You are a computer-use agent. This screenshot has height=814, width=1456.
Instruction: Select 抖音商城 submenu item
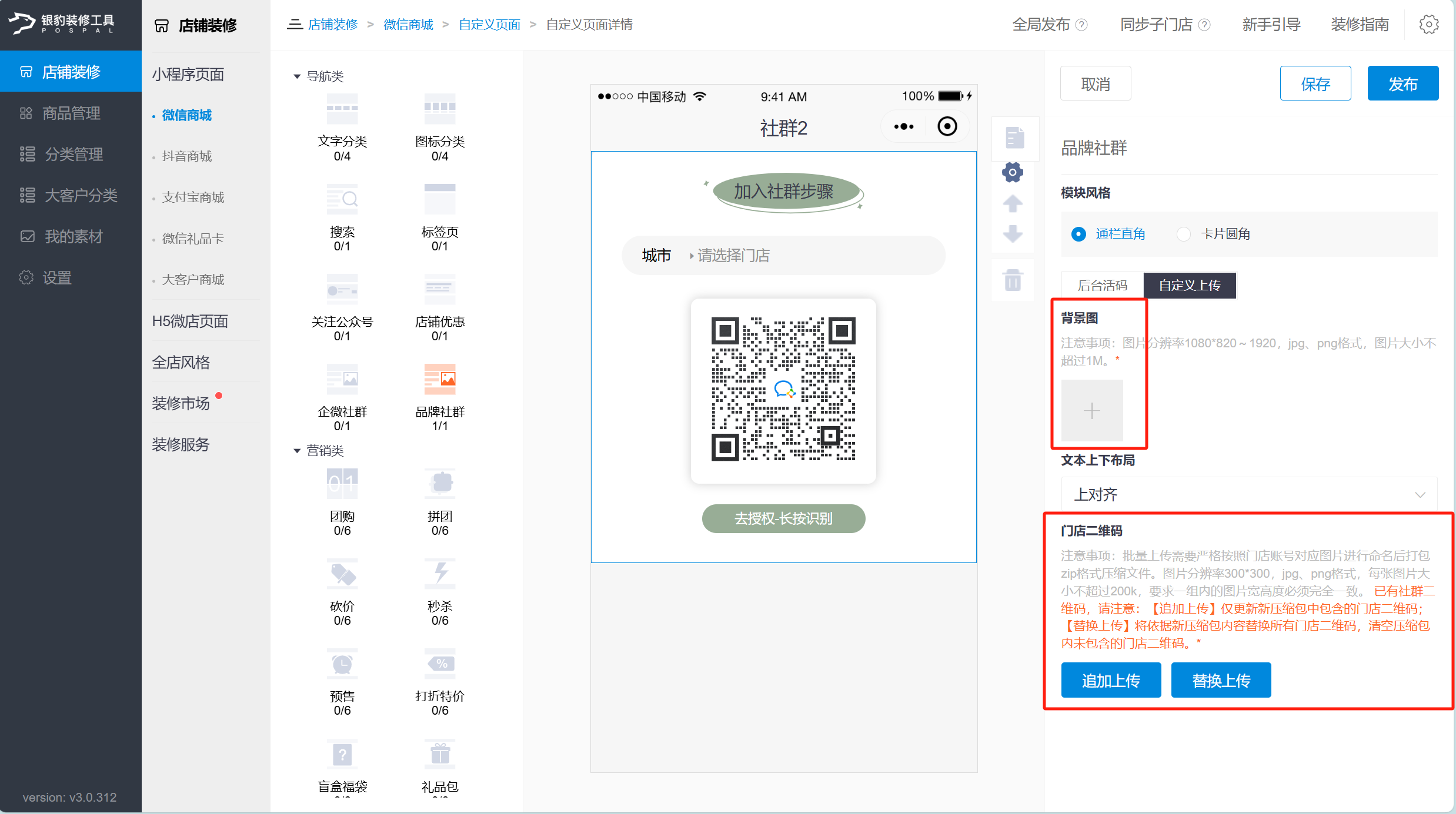pos(187,156)
